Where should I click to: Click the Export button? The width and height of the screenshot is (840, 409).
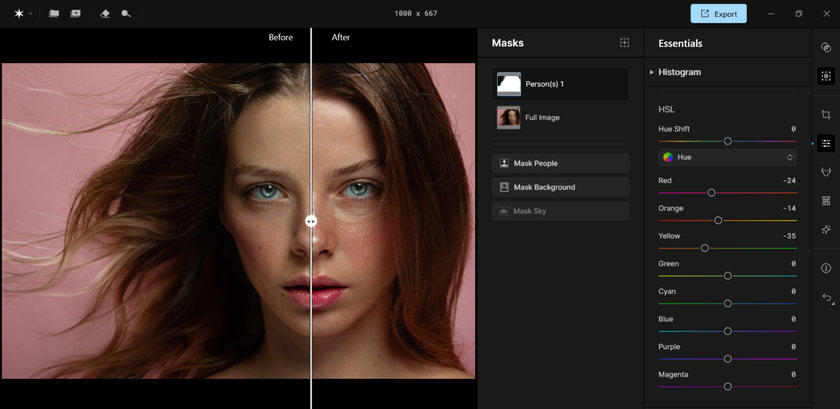[x=718, y=14]
